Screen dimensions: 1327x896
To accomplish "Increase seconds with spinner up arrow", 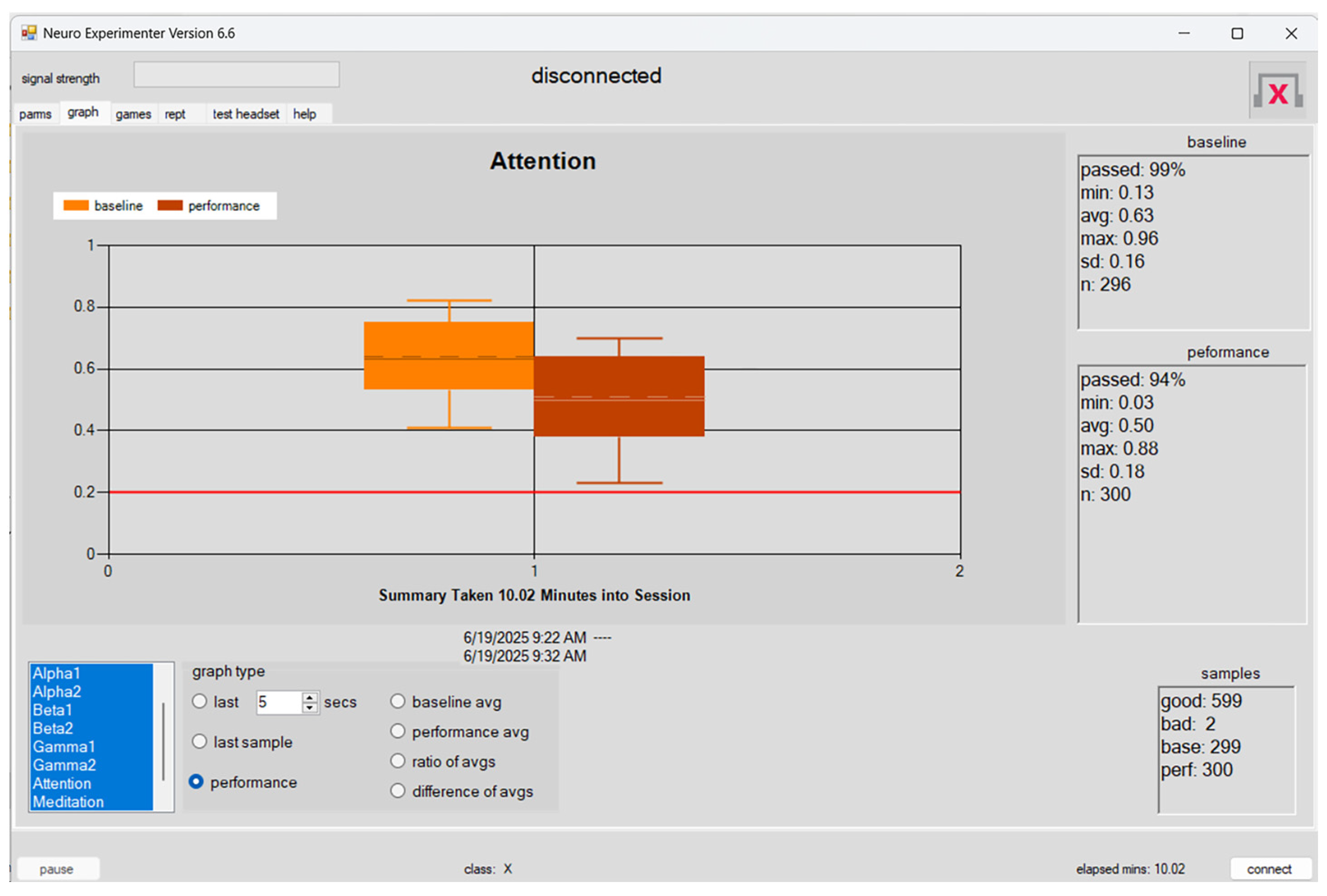I will [x=310, y=697].
